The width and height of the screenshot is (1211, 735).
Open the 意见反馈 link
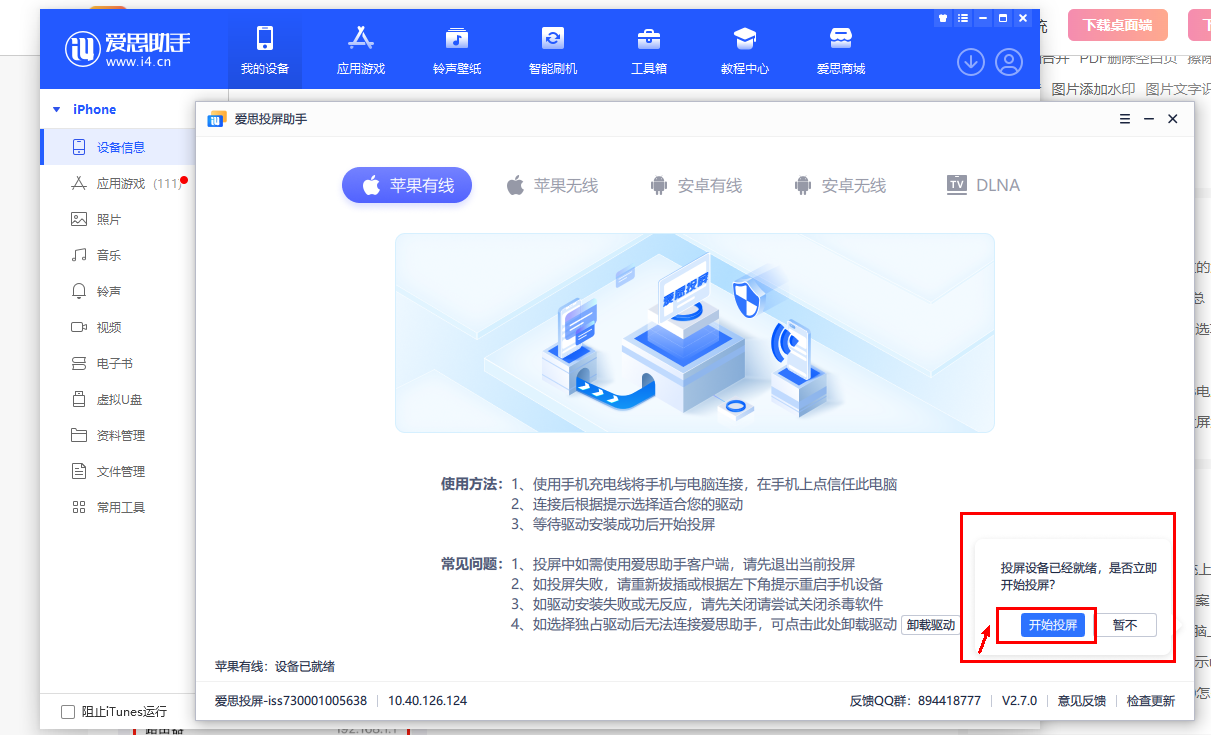(x=1082, y=701)
